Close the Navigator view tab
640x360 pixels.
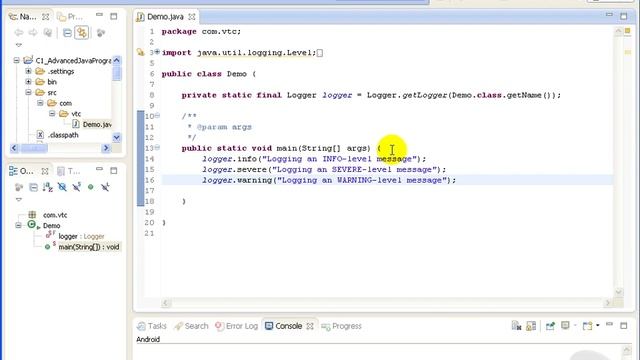(x=45, y=17)
